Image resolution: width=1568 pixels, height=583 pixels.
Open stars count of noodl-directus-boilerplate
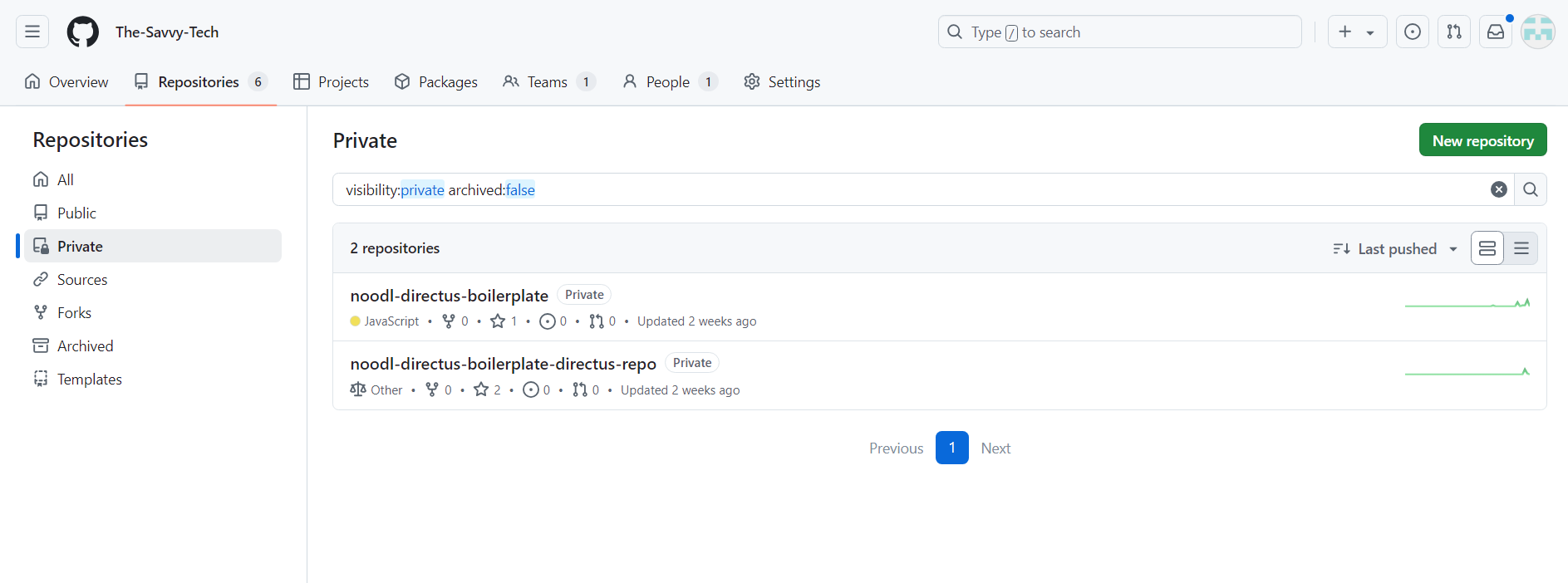coord(504,321)
